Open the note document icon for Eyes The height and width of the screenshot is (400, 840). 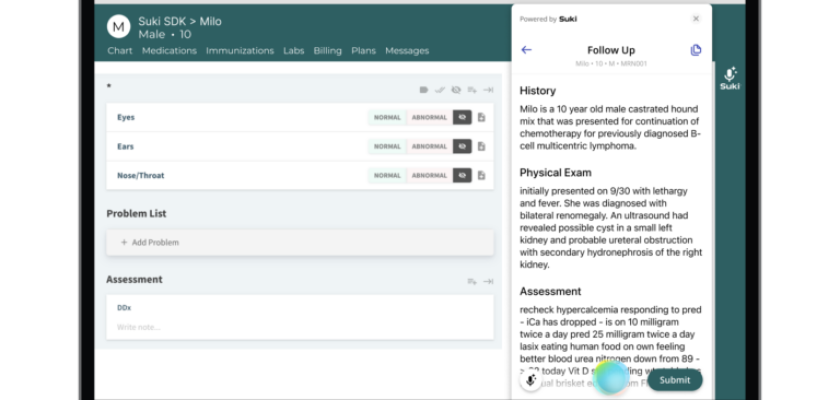481,117
